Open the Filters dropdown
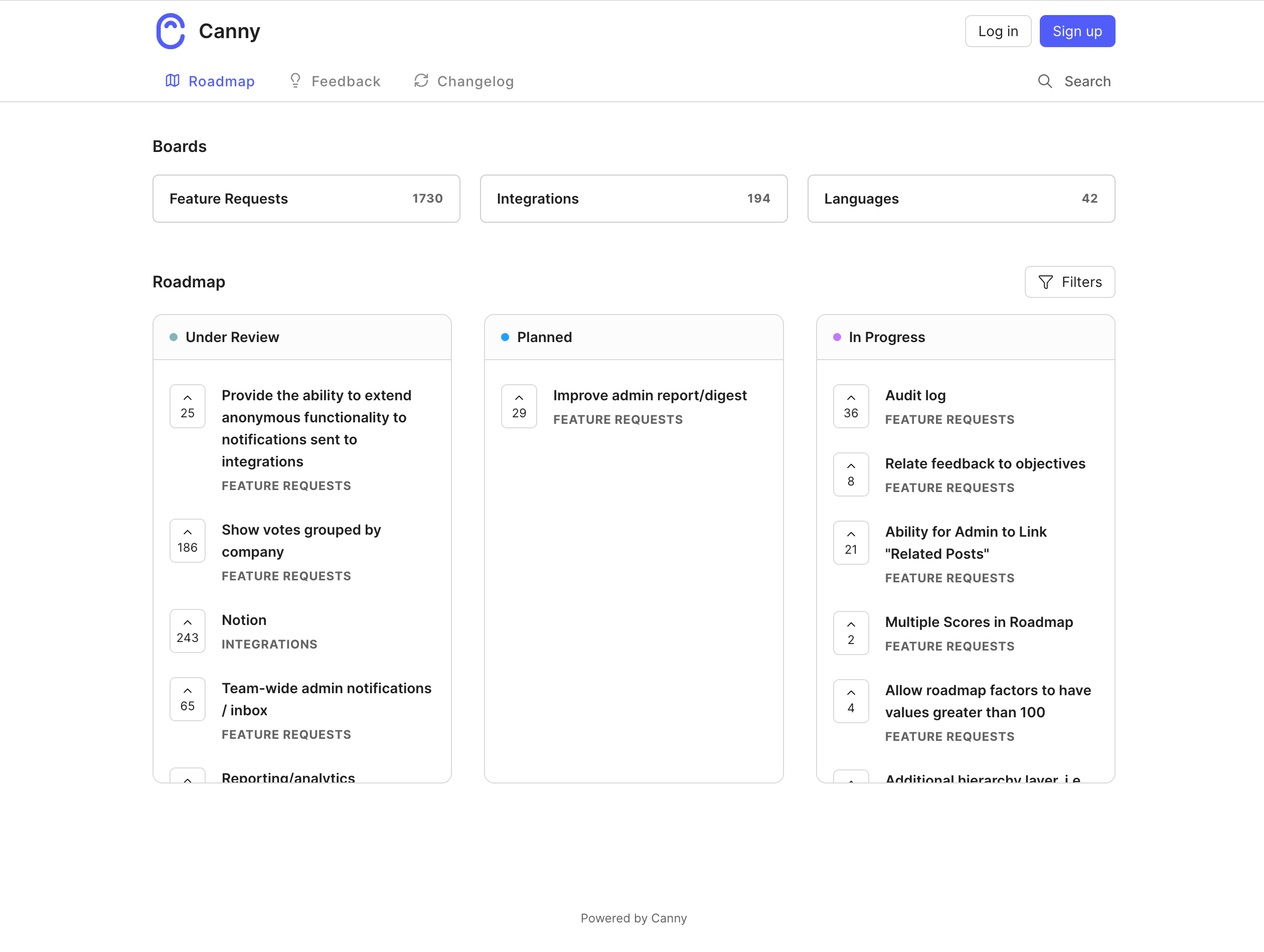The width and height of the screenshot is (1264, 952). 1069,282
